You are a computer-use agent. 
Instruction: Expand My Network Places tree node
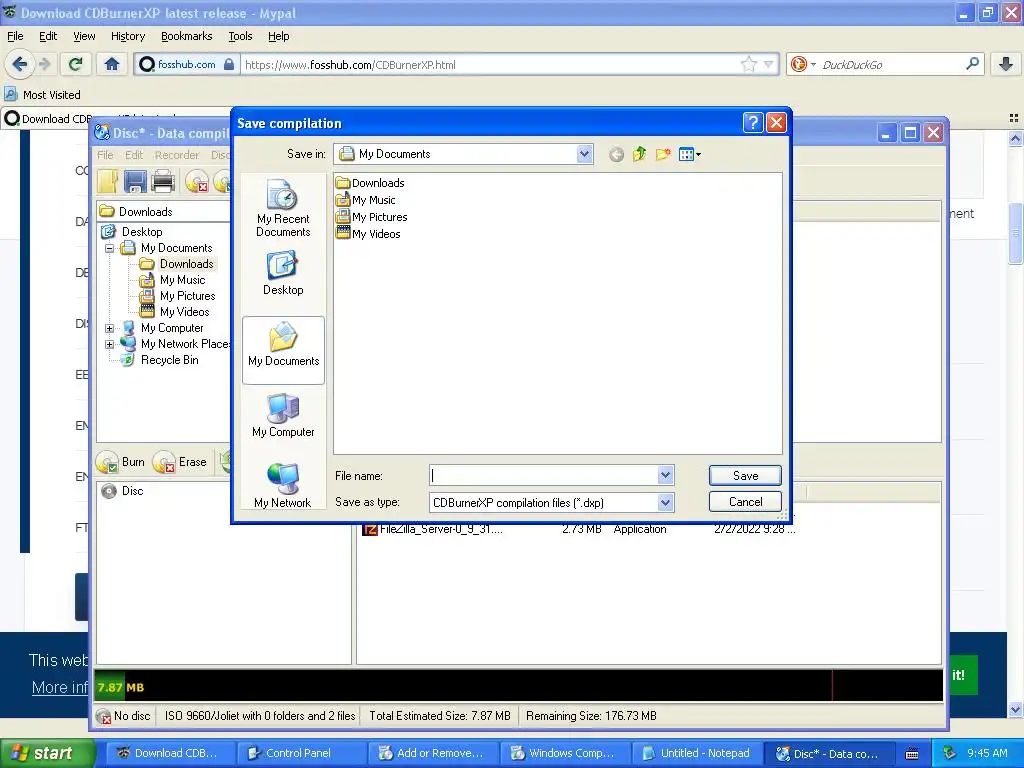pos(110,344)
